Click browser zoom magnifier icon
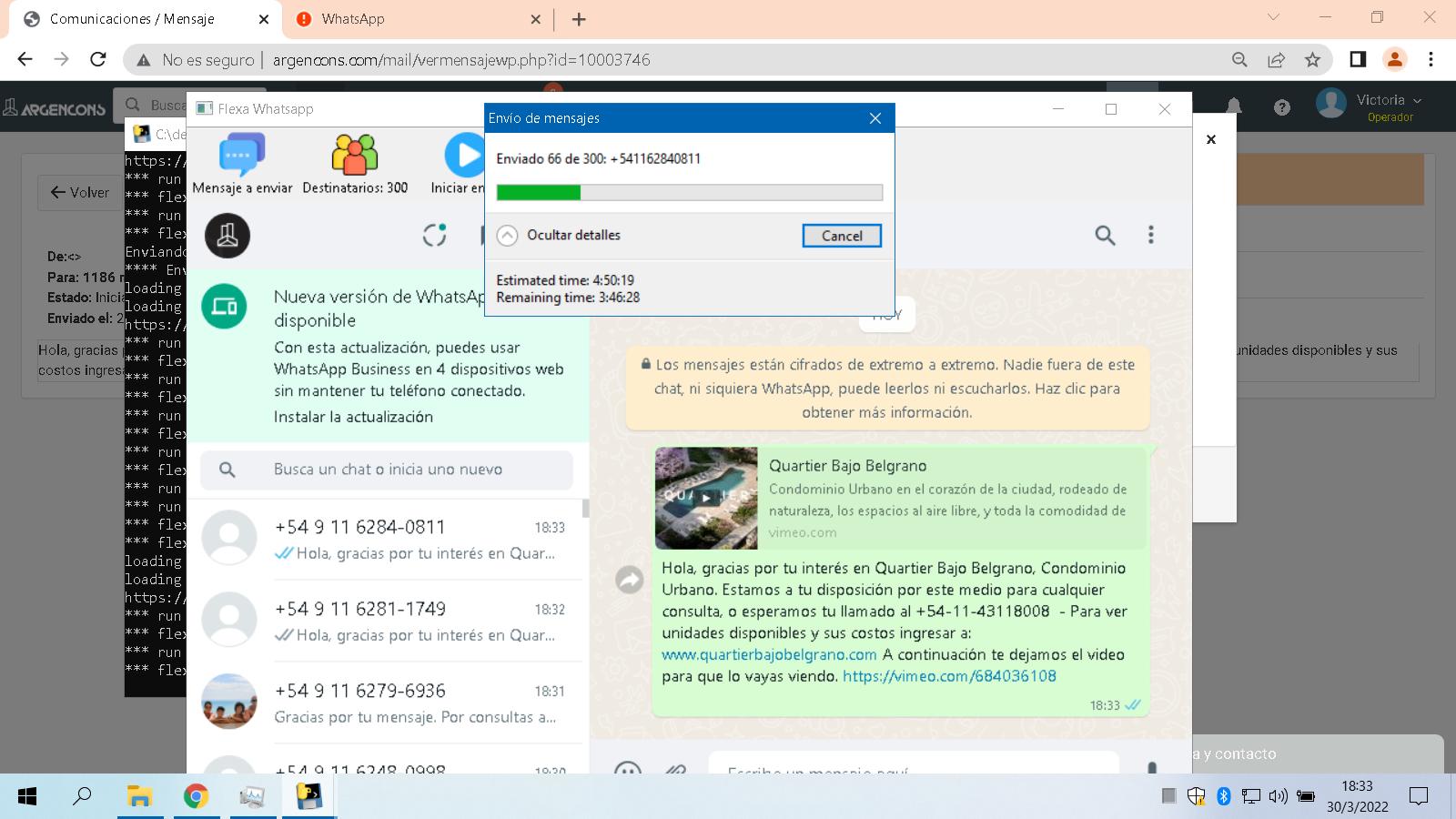The image size is (1456, 819). pos(1239,59)
